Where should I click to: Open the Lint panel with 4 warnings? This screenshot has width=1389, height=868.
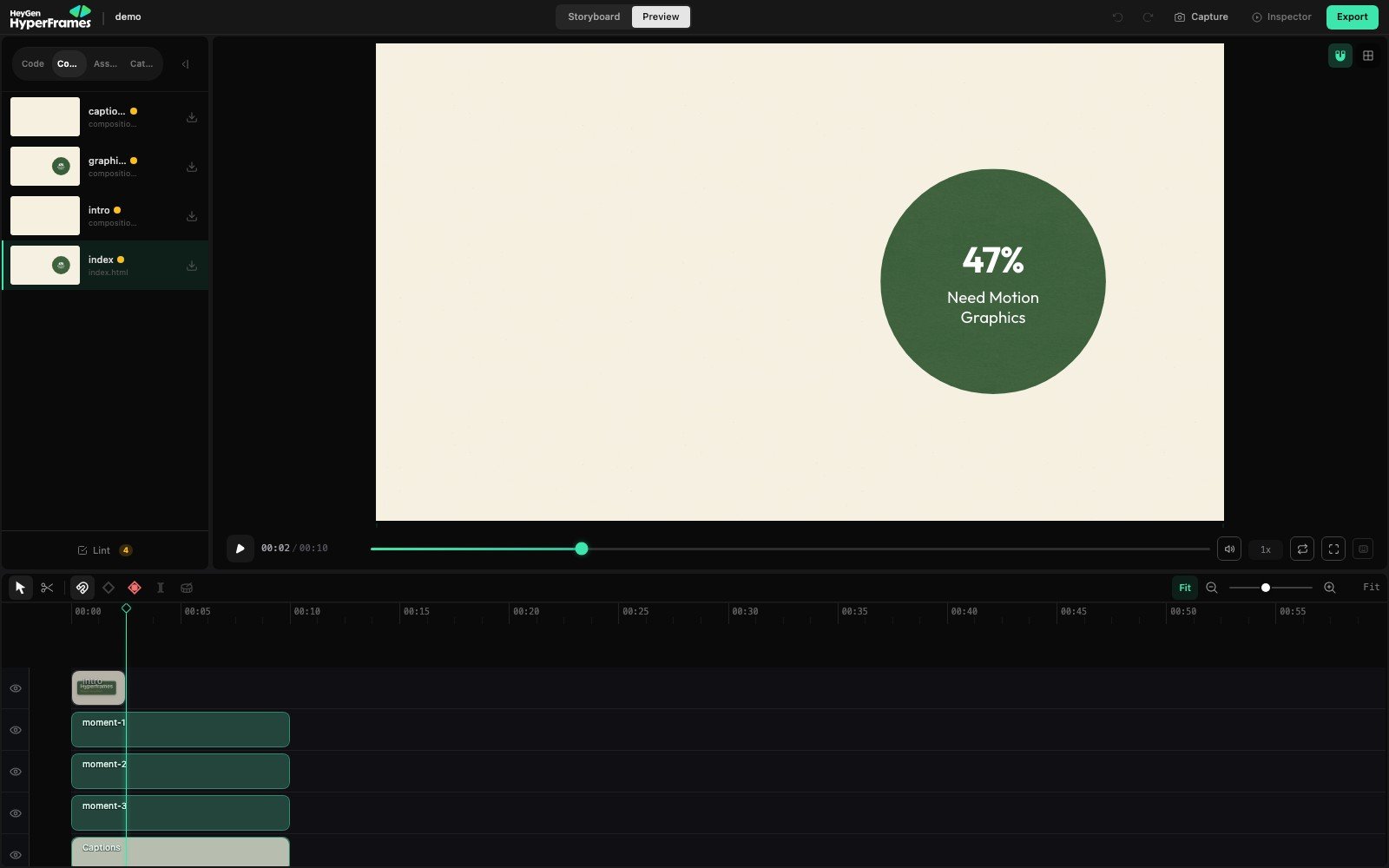pos(104,550)
